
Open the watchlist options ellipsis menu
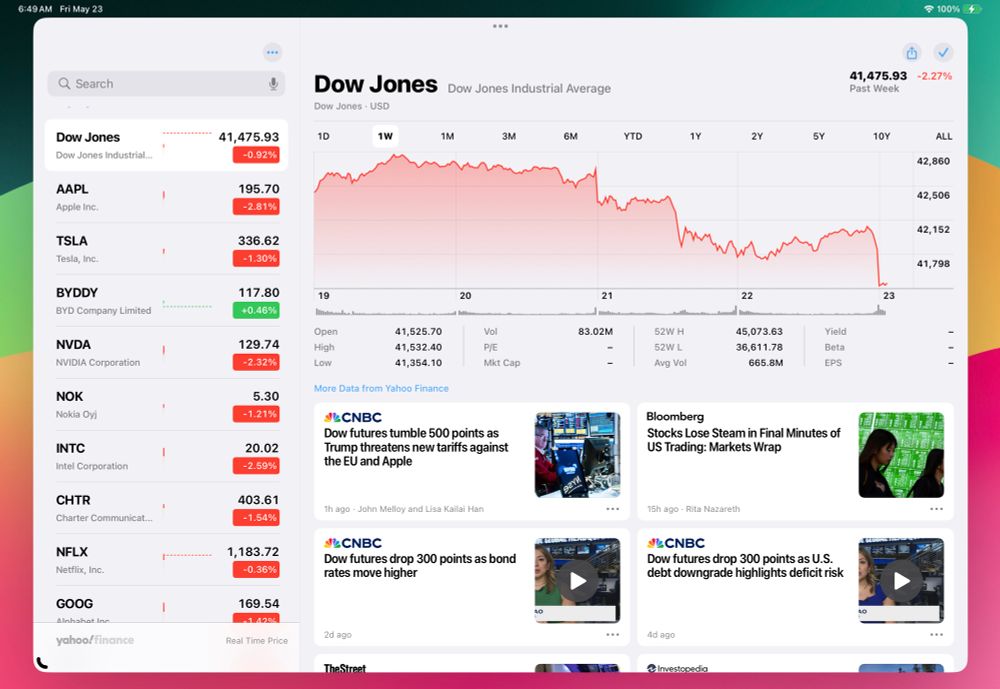(x=272, y=52)
